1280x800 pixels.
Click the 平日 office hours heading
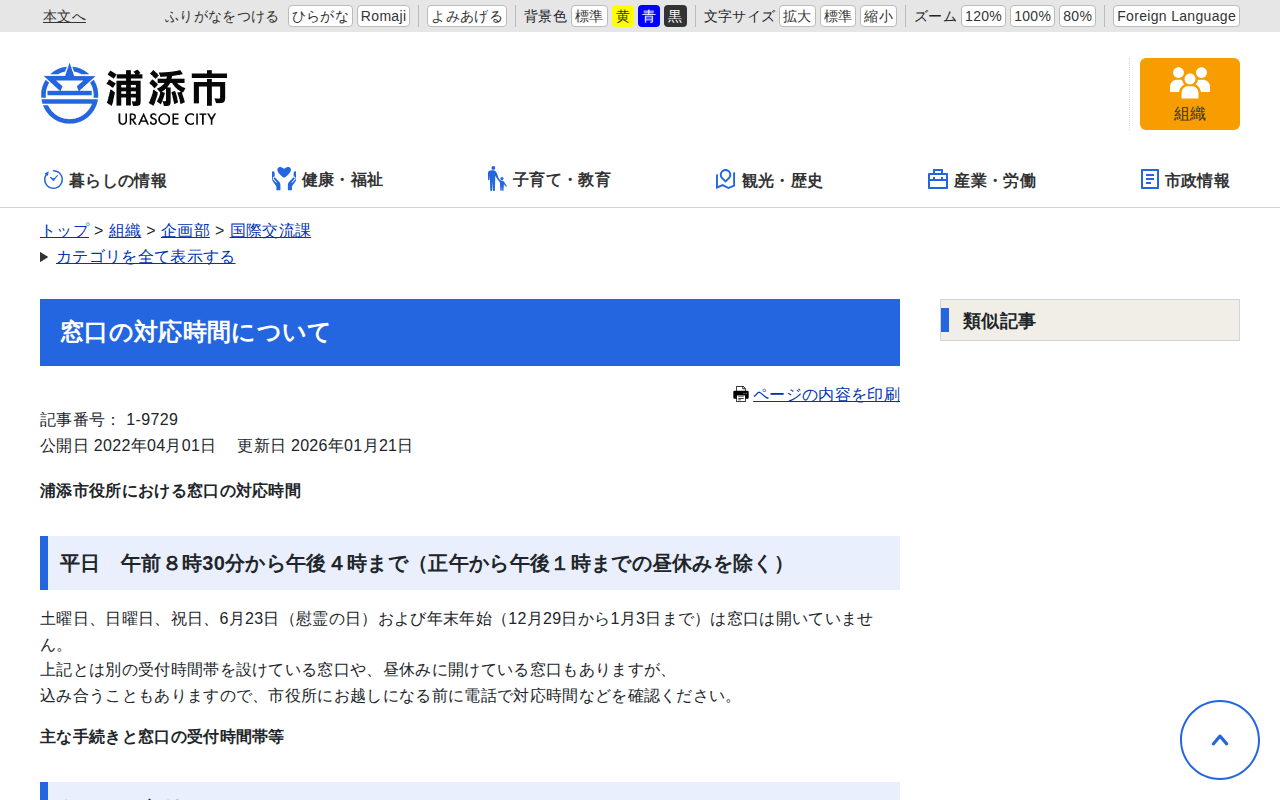(x=470, y=563)
